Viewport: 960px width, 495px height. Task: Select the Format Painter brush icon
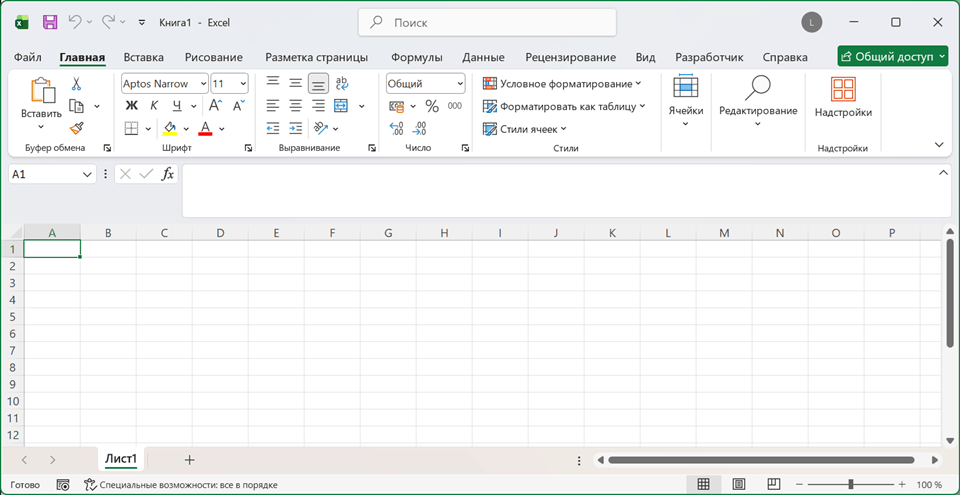click(x=76, y=128)
